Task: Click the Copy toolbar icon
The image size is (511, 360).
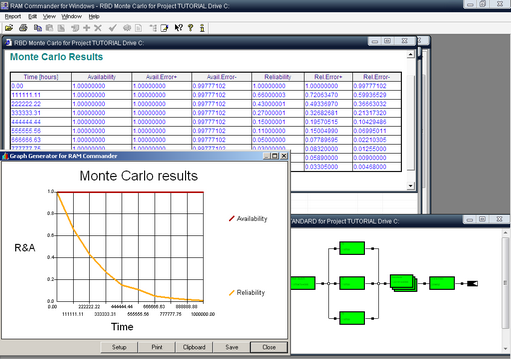Action: tap(38, 28)
